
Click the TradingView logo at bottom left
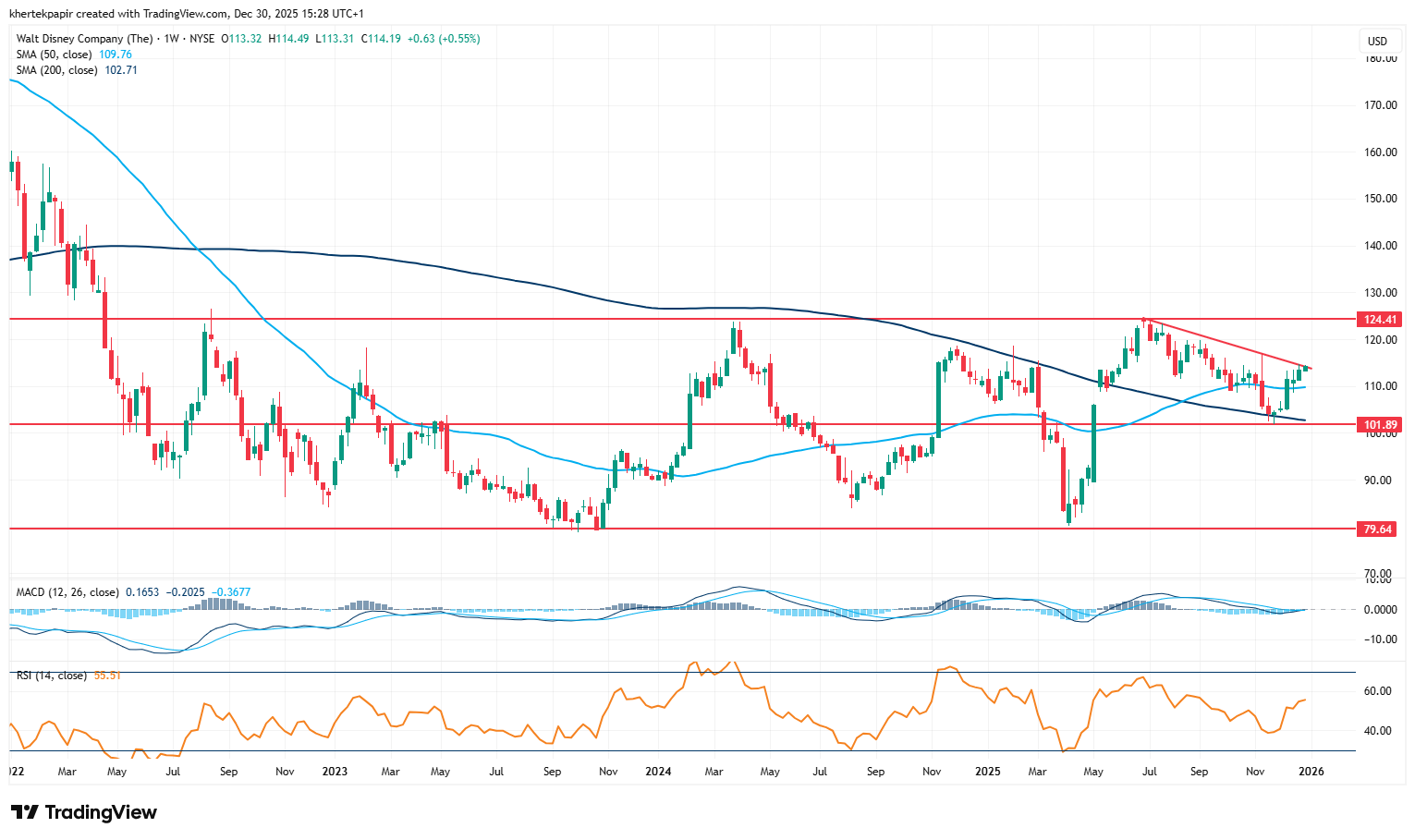[x=84, y=812]
